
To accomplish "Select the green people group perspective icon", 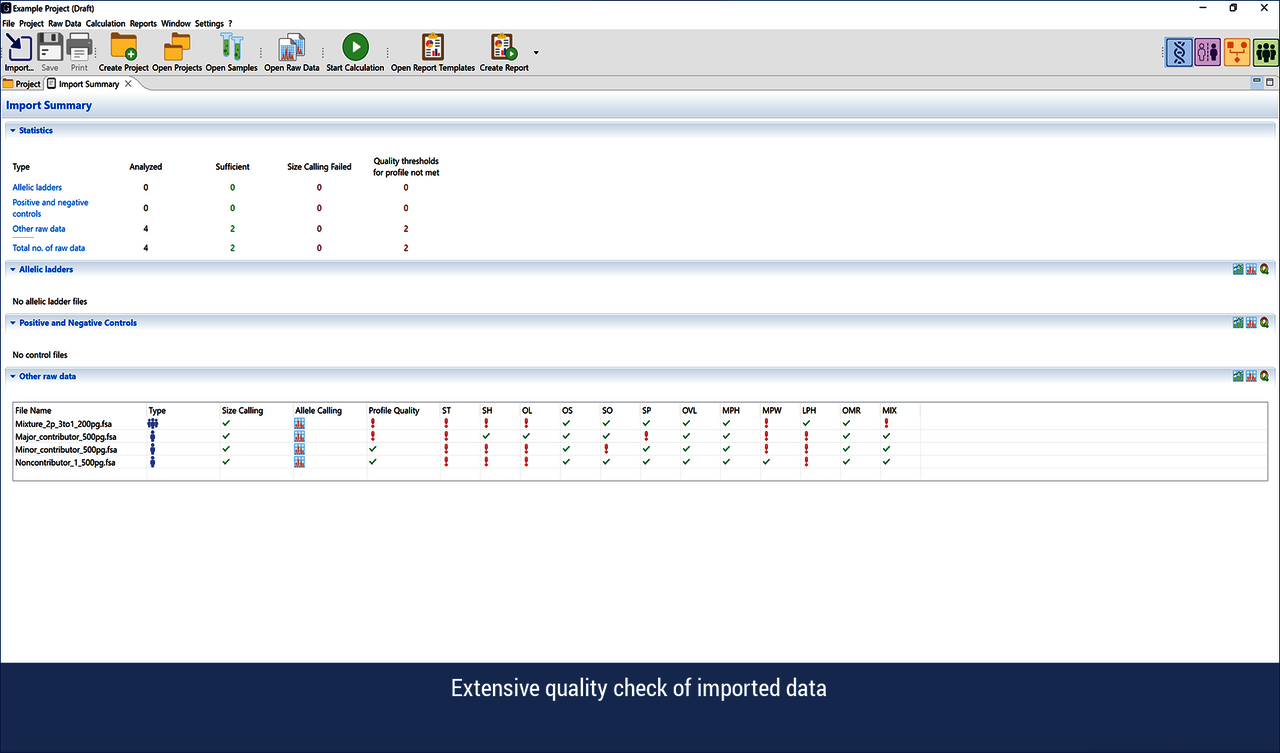I will click(x=1266, y=52).
